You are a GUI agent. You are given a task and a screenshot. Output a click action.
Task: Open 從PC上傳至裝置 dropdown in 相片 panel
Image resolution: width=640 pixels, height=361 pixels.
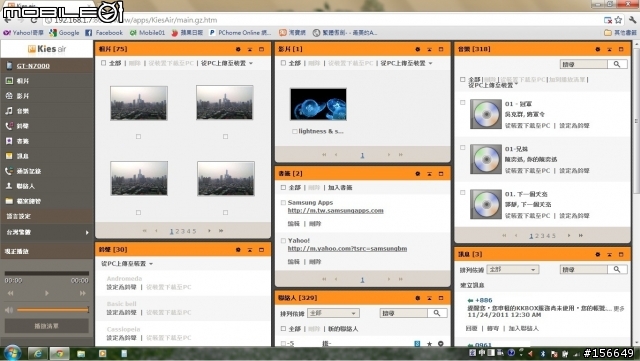227,63
